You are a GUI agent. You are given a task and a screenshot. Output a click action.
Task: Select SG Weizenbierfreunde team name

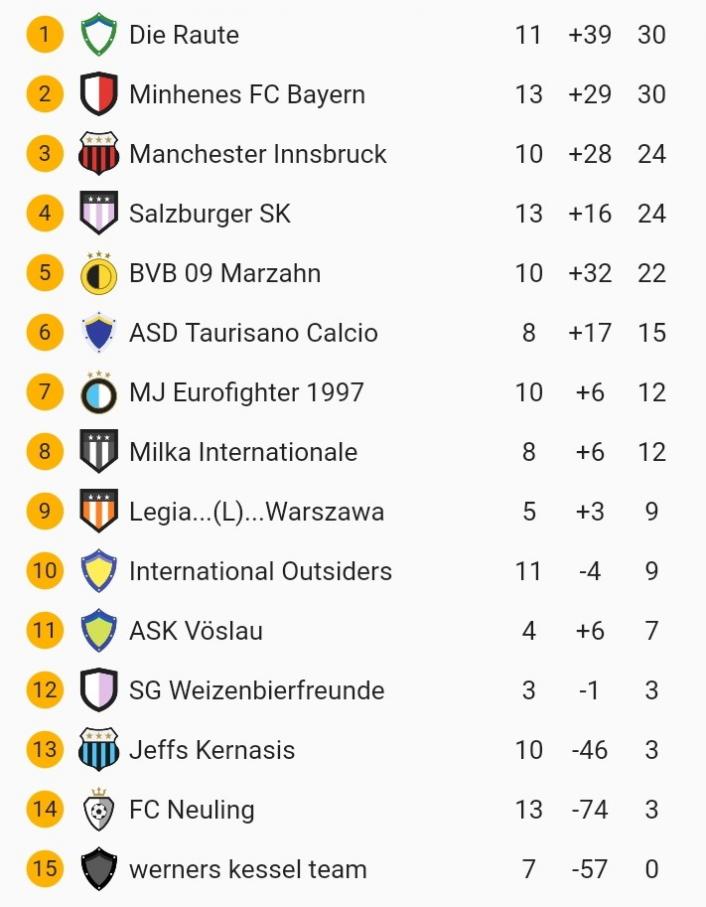(x=256, y=690)
